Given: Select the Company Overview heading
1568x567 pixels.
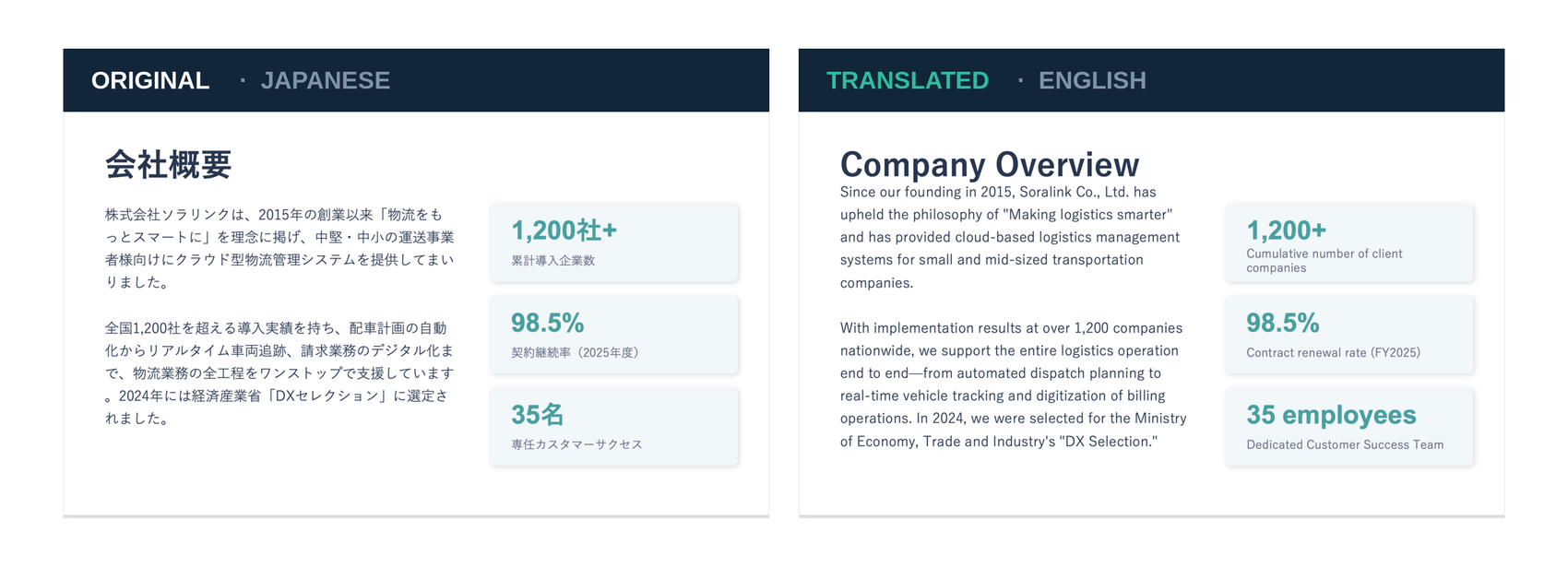Looking at the screenshot, I should (990, 164).
